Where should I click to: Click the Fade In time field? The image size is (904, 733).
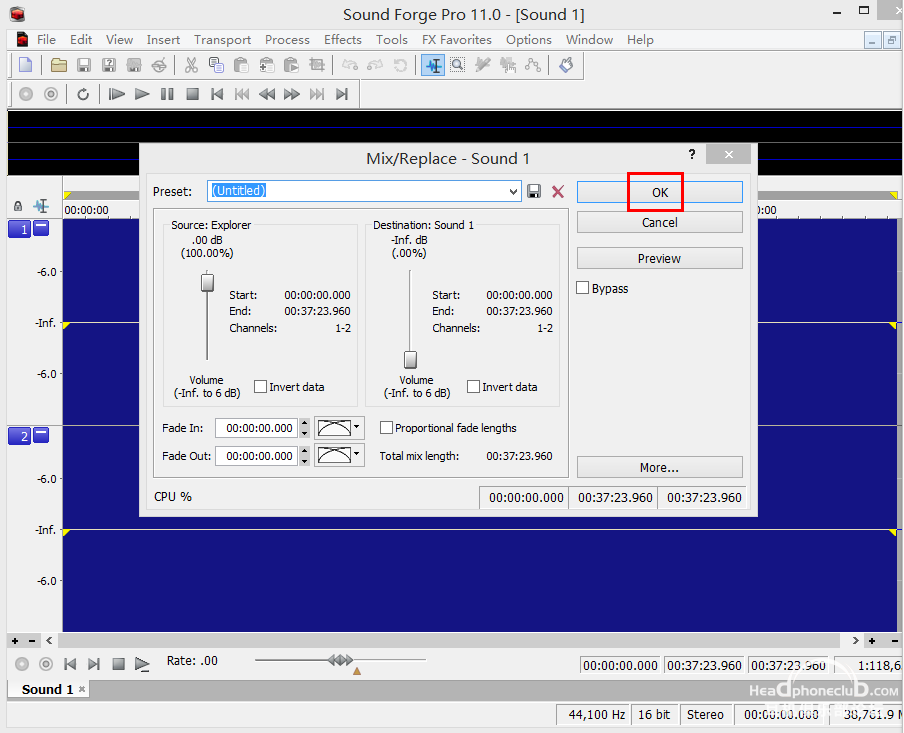coord(257,428)
